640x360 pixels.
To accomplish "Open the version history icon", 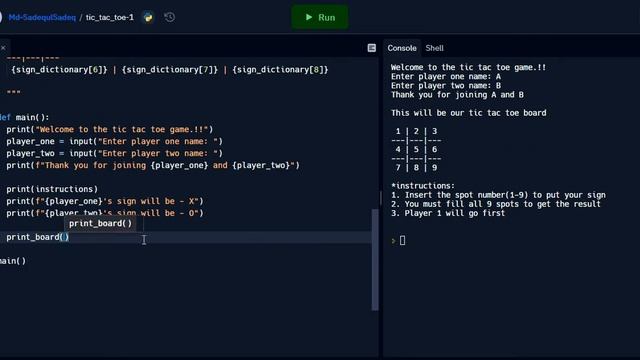I will coord(169,17).
